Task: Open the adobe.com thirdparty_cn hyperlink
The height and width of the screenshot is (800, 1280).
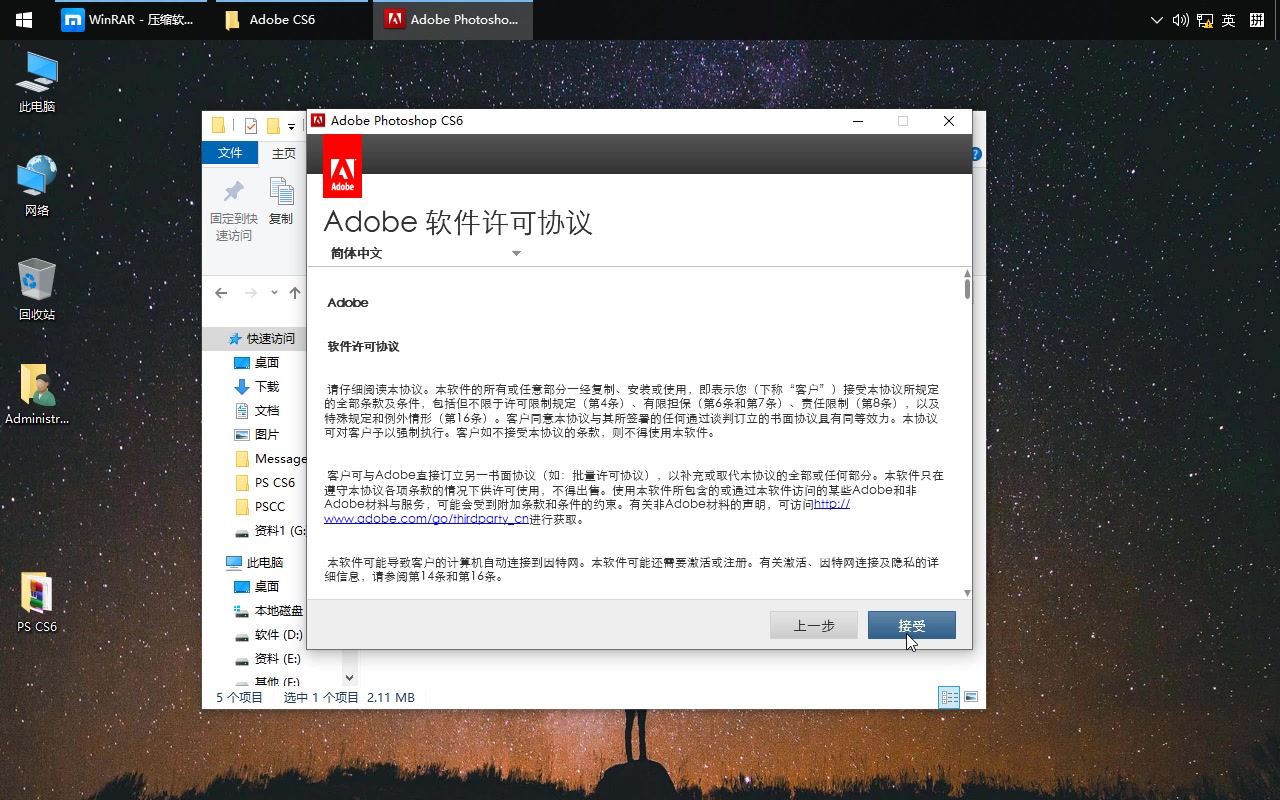Action: pyautogui.click(x=587, y=512)
